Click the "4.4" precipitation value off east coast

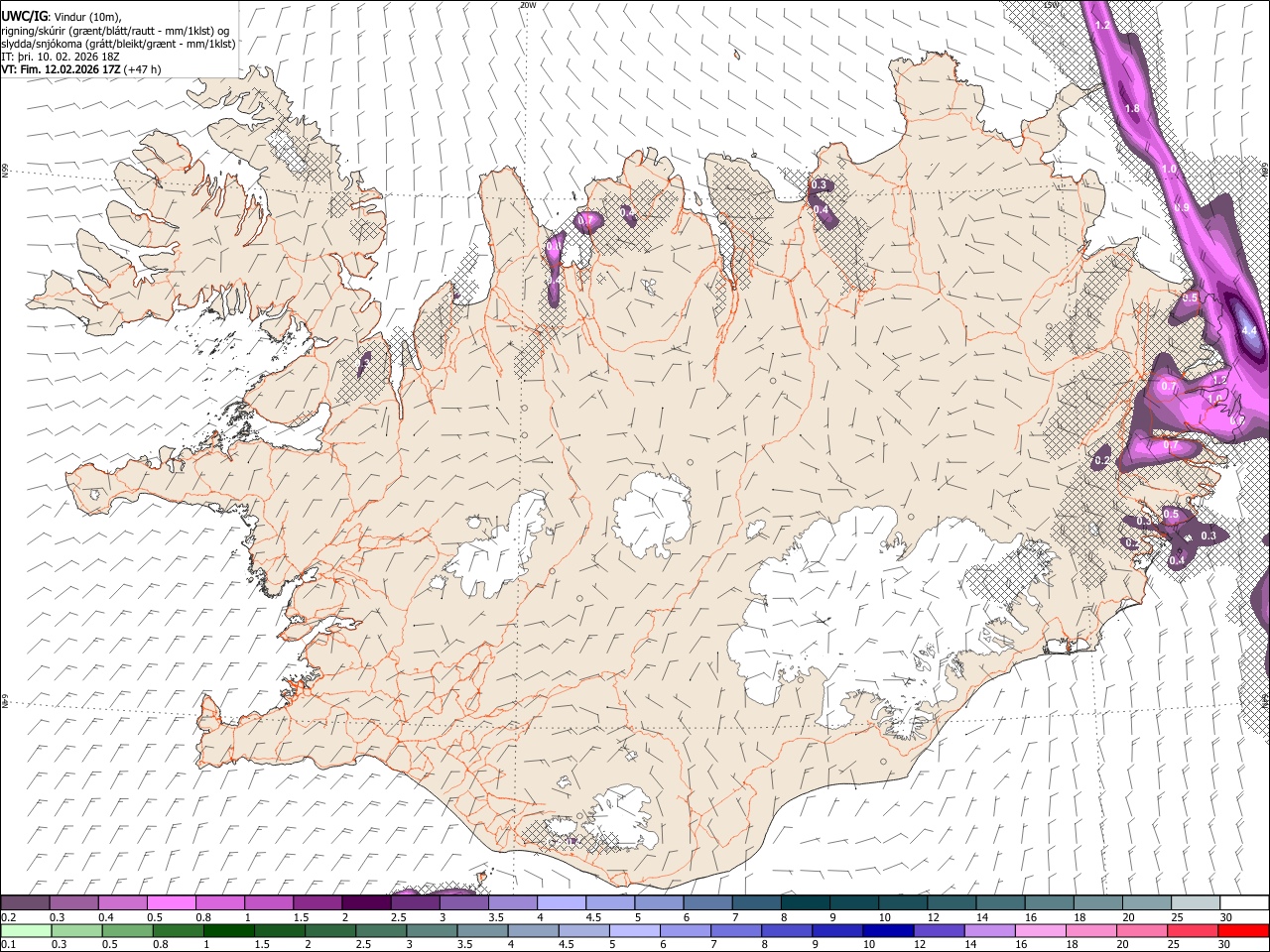tap(1249, 330)
